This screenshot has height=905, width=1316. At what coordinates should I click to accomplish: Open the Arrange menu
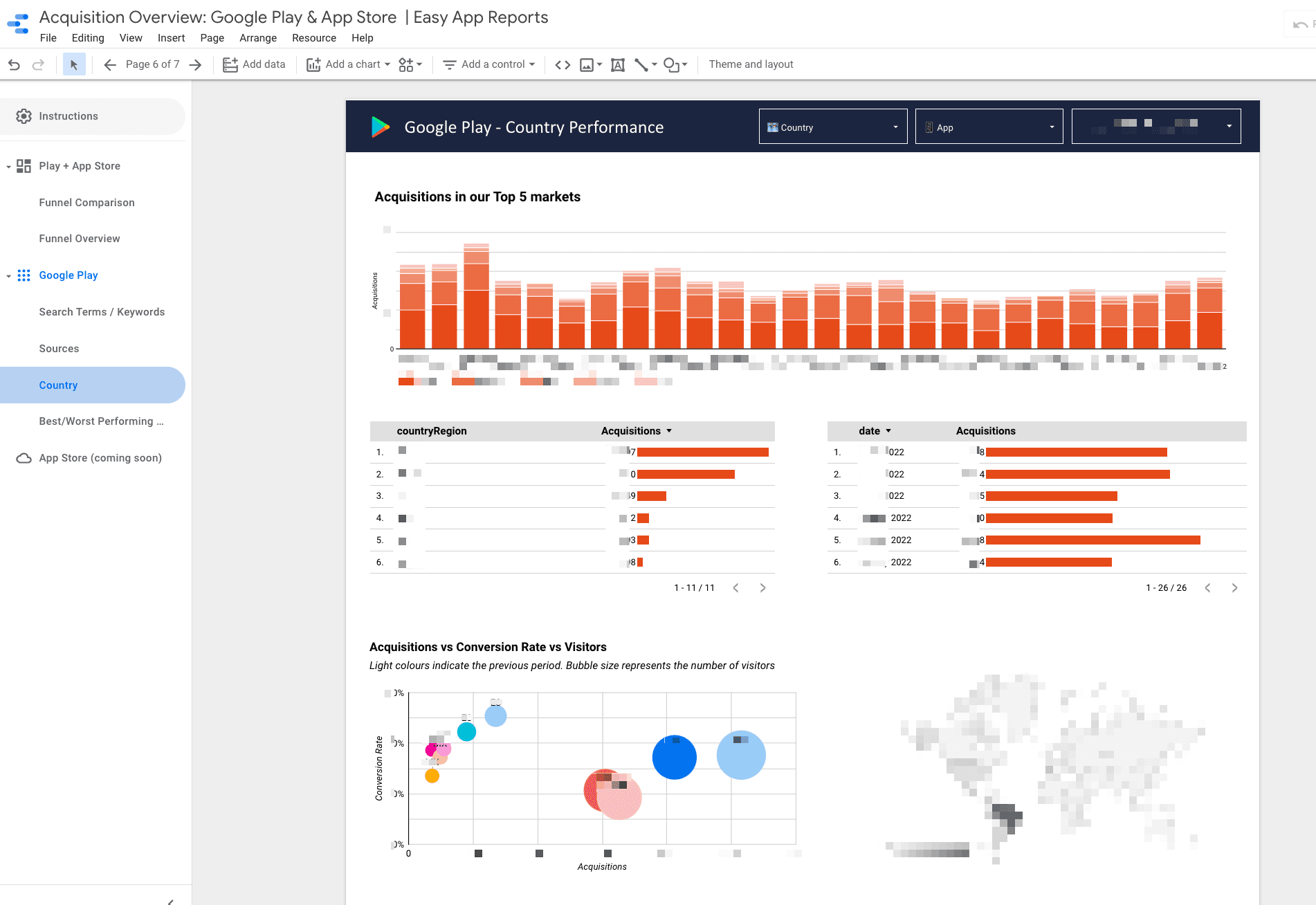click(x=258, y=38)
